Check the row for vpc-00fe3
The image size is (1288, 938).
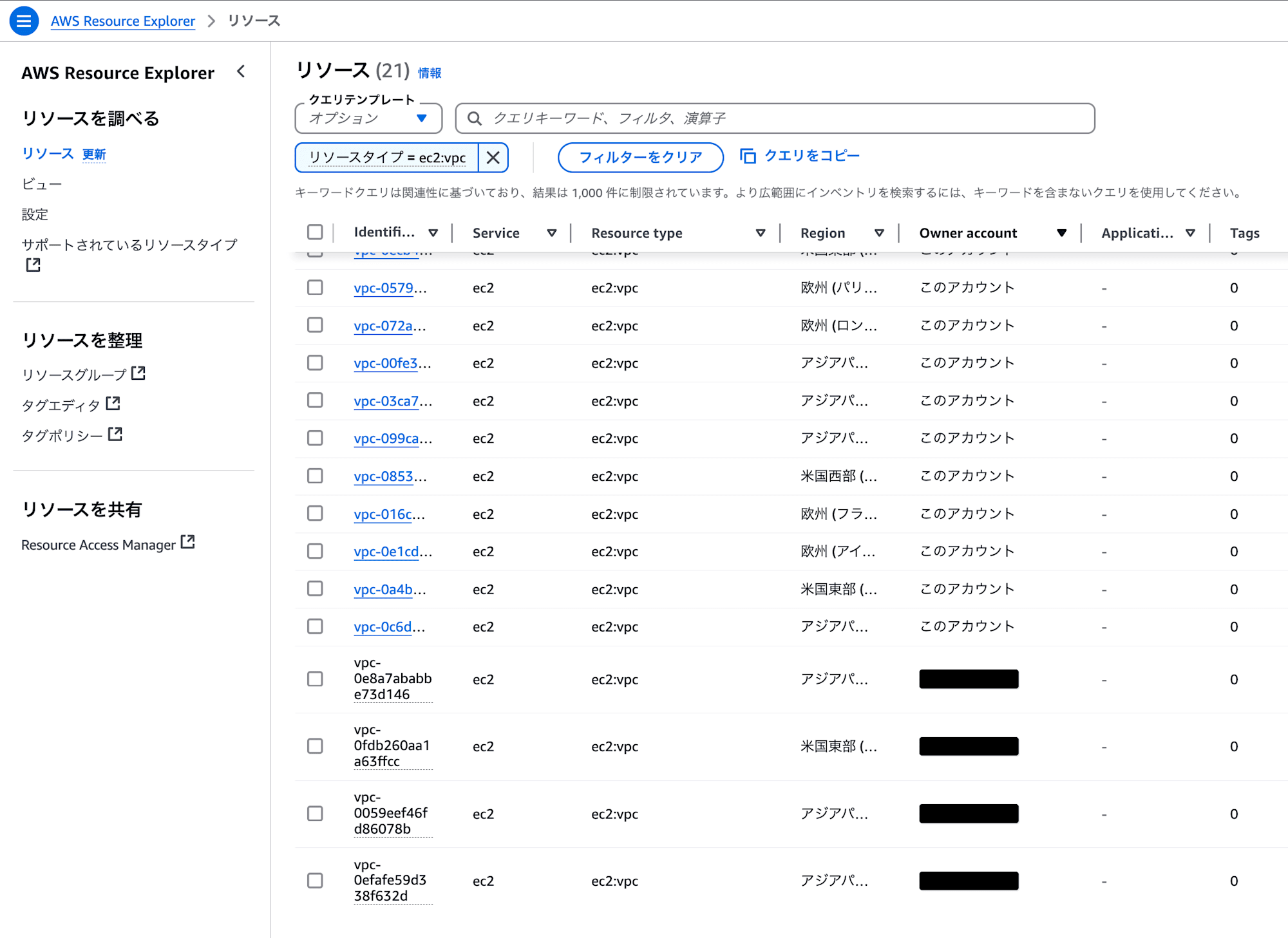pos(315,362)
